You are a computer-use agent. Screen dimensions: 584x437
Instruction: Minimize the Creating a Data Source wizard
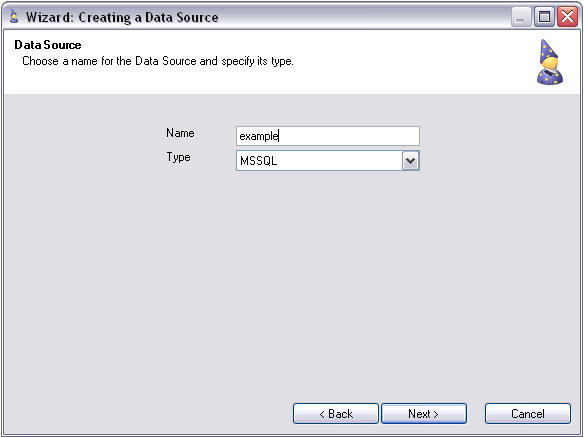[x=521, y=17]
